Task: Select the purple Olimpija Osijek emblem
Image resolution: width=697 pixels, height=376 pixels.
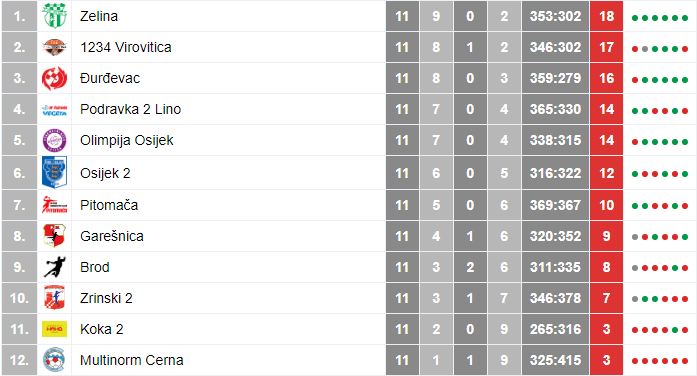Action: pos(55,140)
